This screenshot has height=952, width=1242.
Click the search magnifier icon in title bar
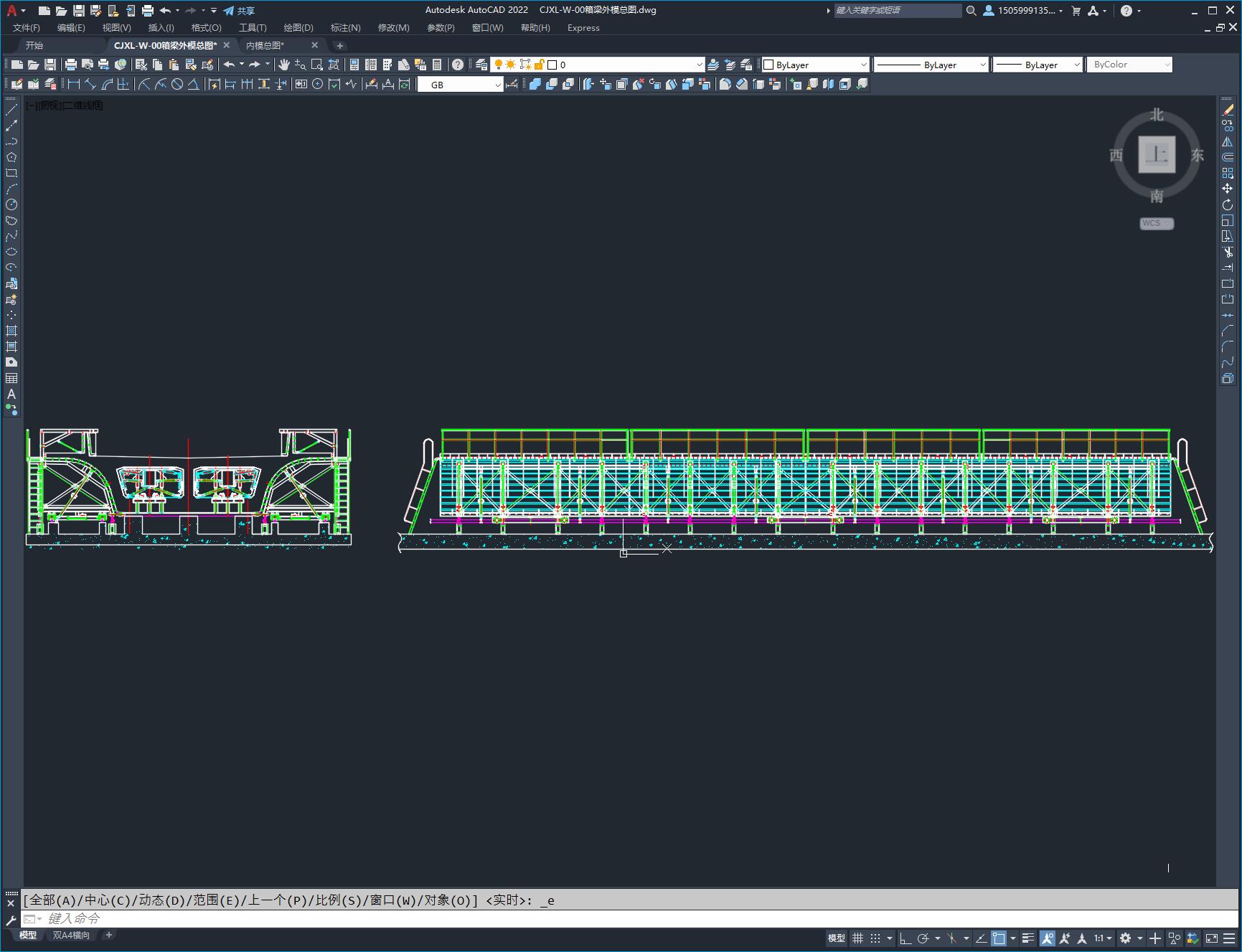[x=972, y=11]
